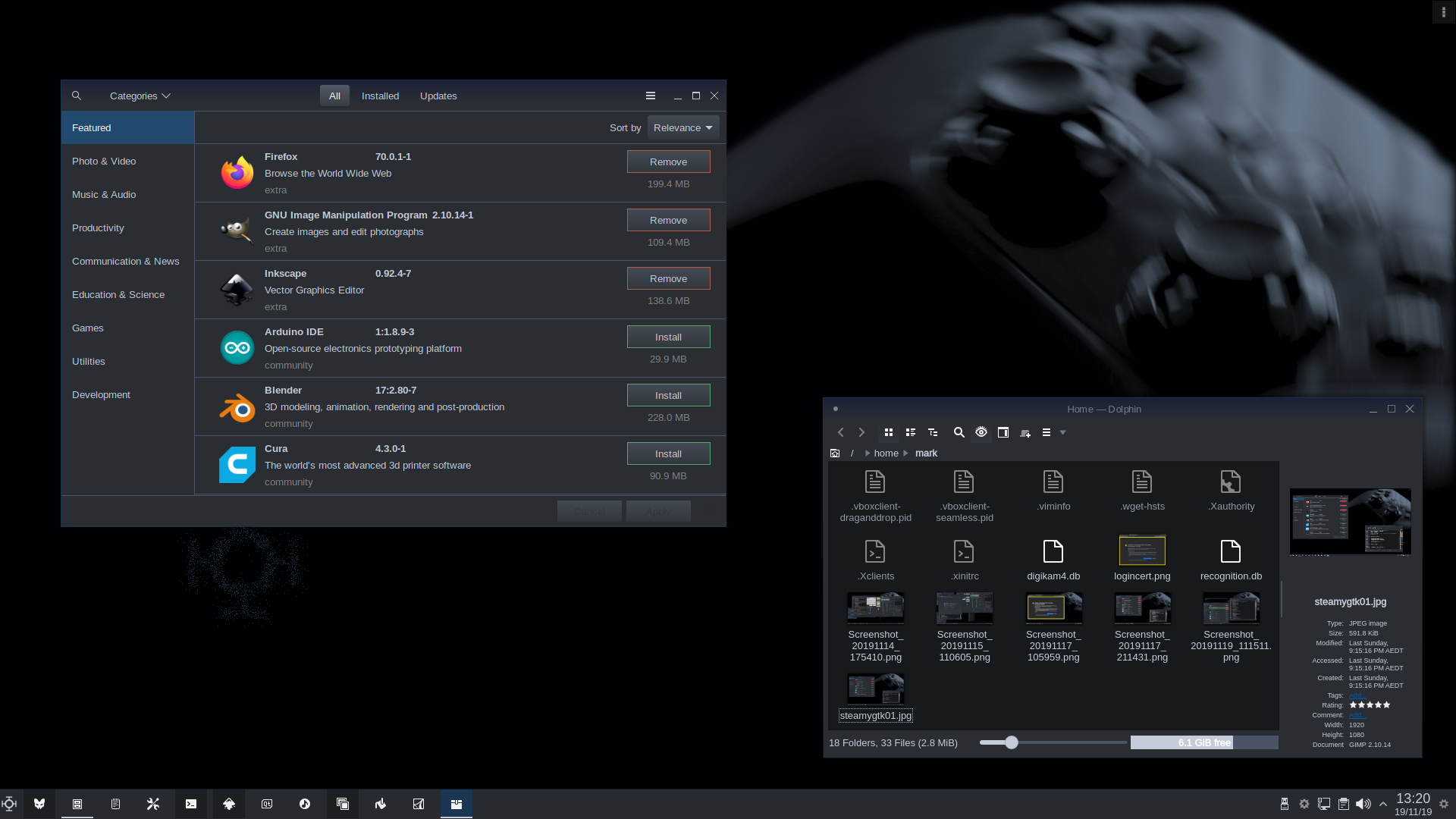
Task: Click the Blender app icon
Action: [x=237, y=406]
